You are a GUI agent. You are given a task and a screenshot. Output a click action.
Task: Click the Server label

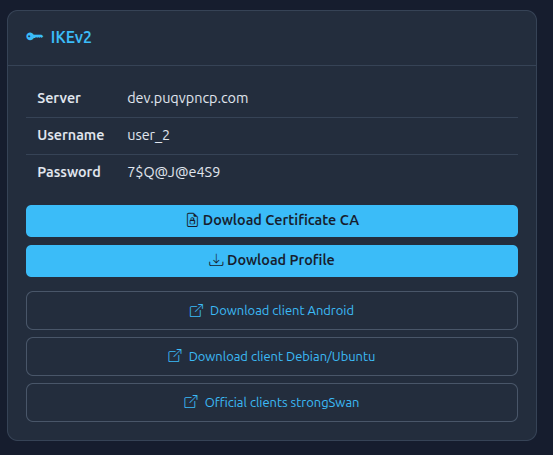pos(59,98)
